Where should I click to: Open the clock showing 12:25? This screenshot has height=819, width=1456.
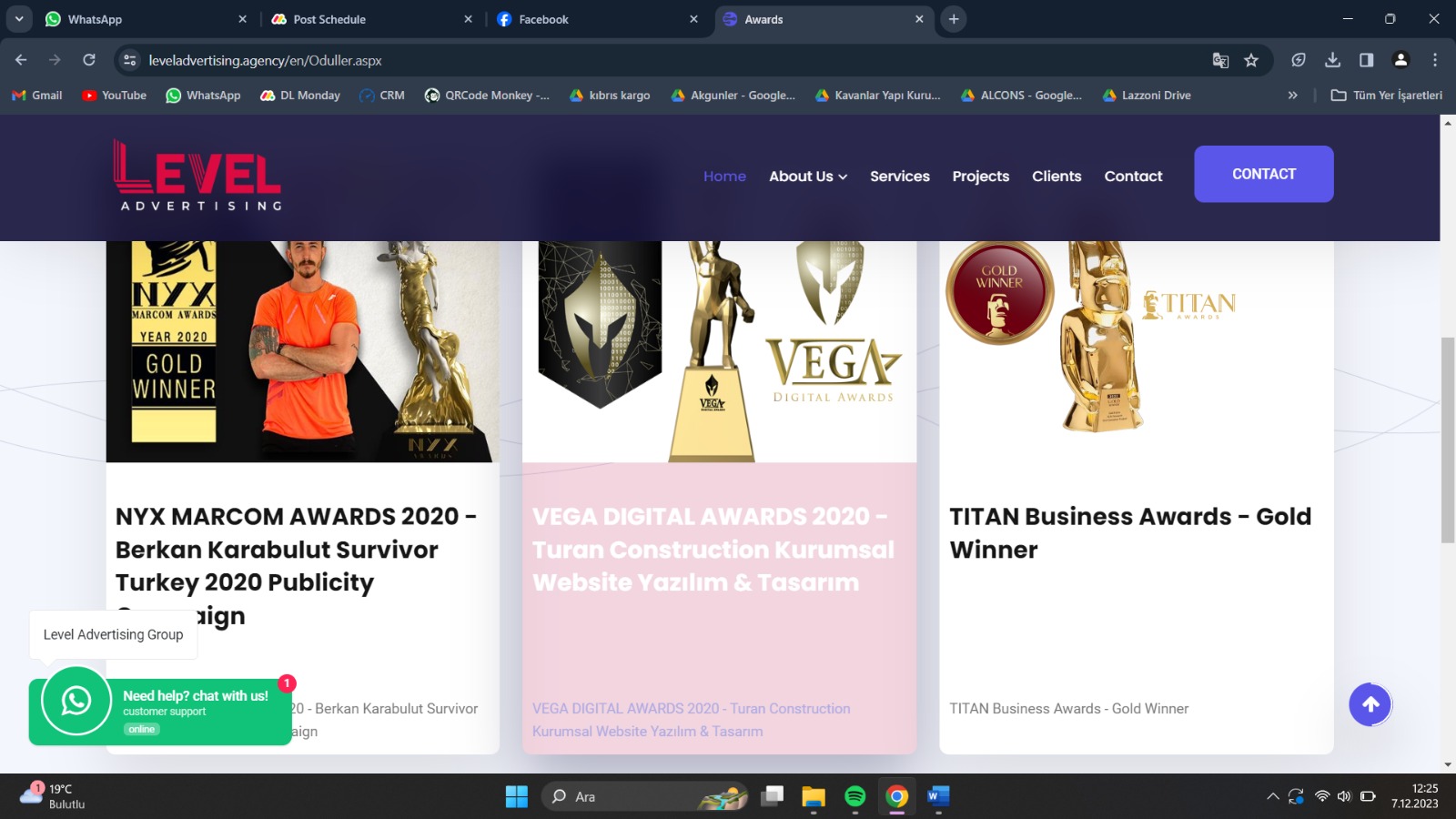pyautogui.click(x=1415, y=796)
